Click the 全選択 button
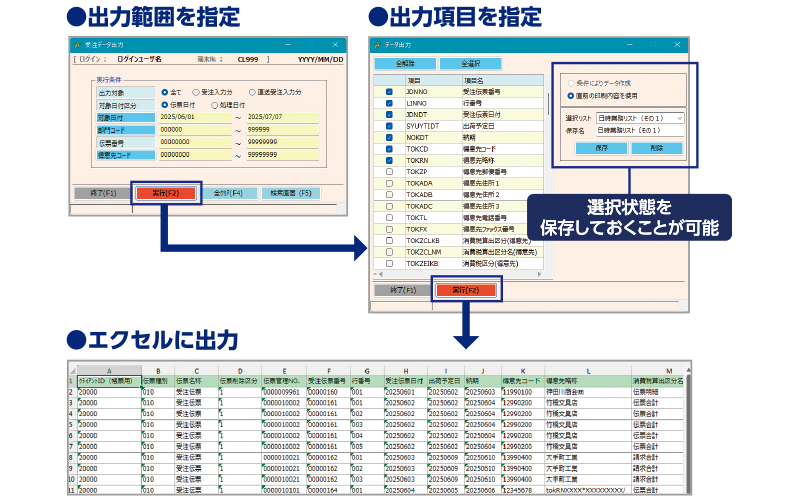 point(470,64)
